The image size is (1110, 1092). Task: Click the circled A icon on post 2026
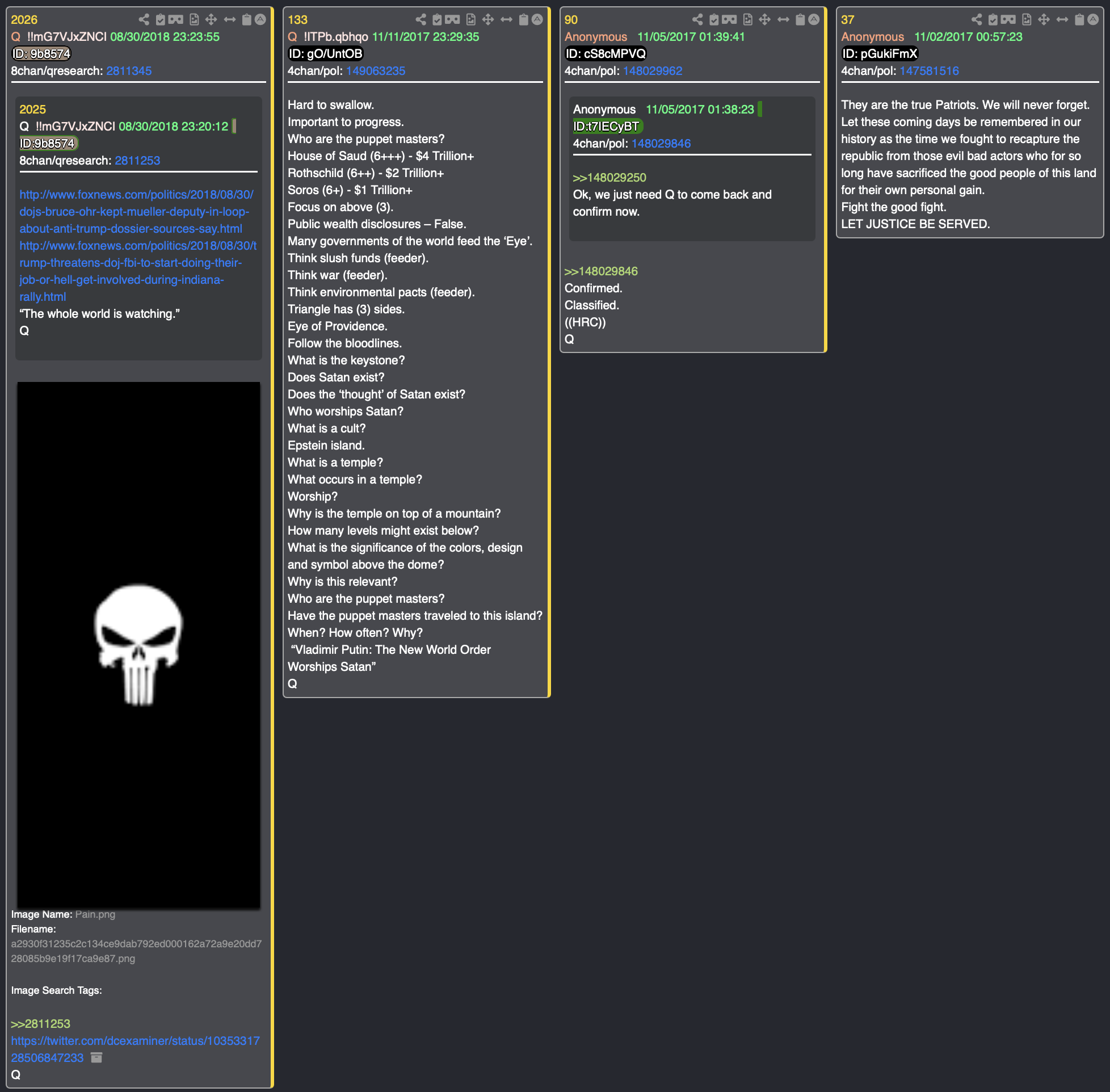[x=260, y=19]
